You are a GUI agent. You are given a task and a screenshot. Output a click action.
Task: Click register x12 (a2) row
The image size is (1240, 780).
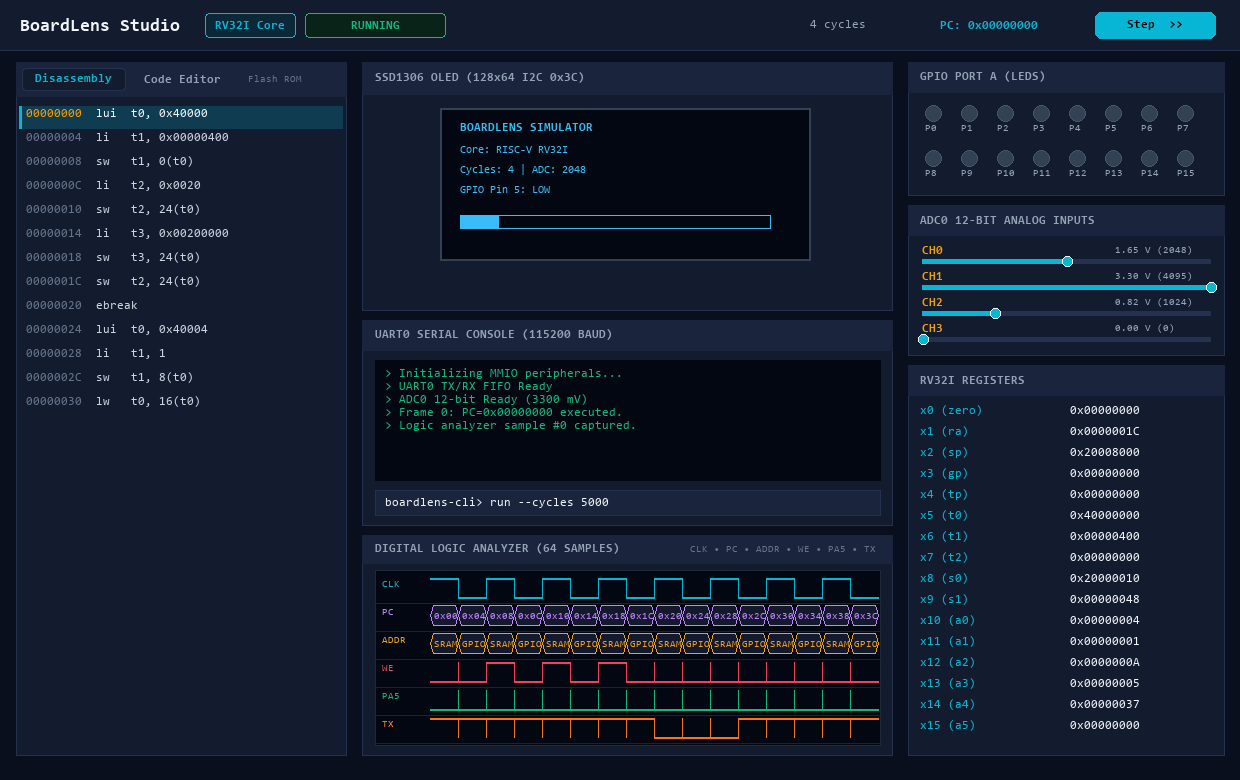coord(1066,662)
